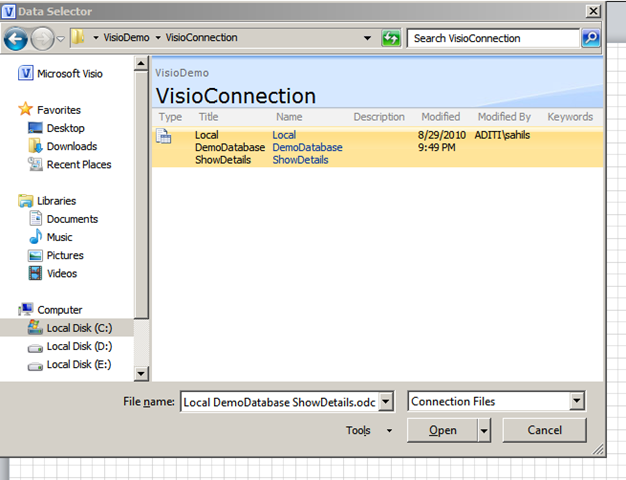Open Recent Places in Favorites
626x480 pixels.
(x=79, y=165)
